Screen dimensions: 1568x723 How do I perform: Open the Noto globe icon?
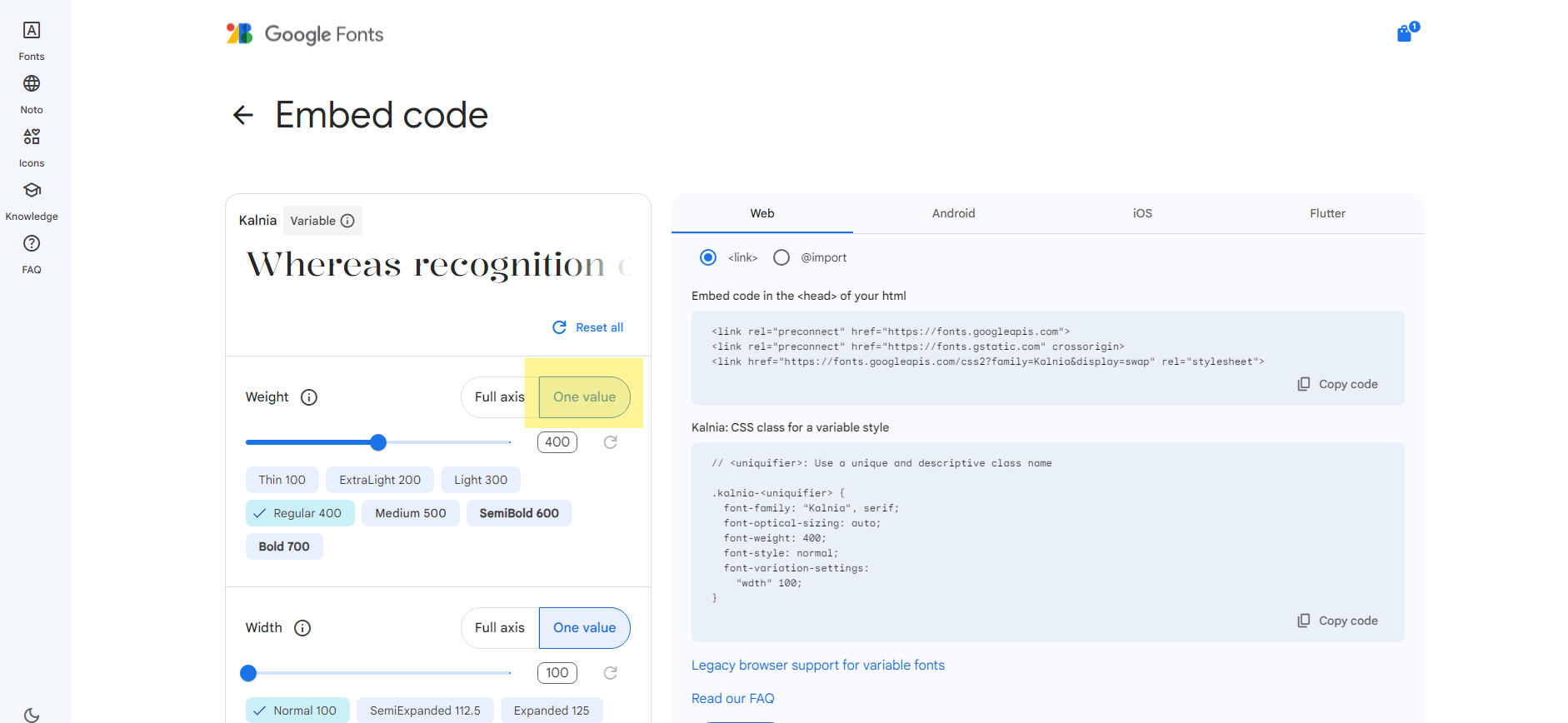(x=32, y=83)
